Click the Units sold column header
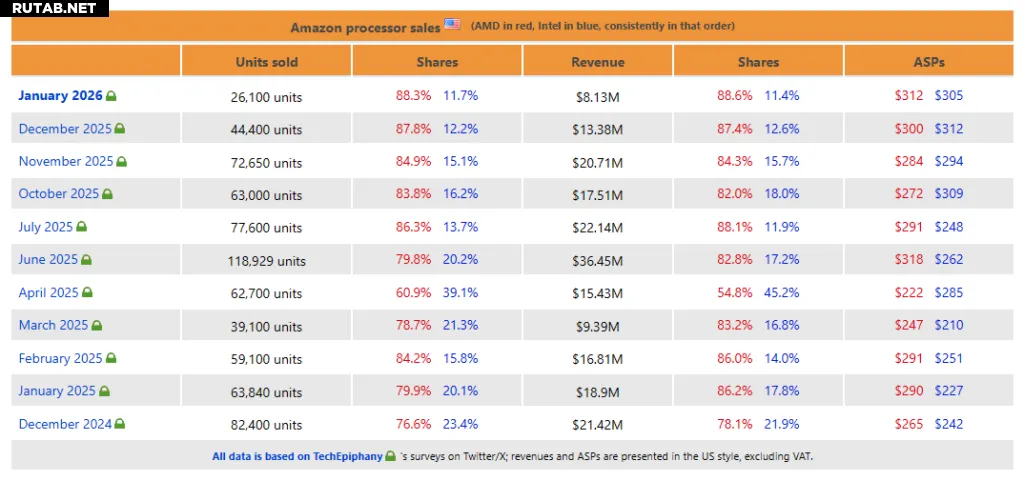Screen dimensions: 1024x481 (266, 62)
